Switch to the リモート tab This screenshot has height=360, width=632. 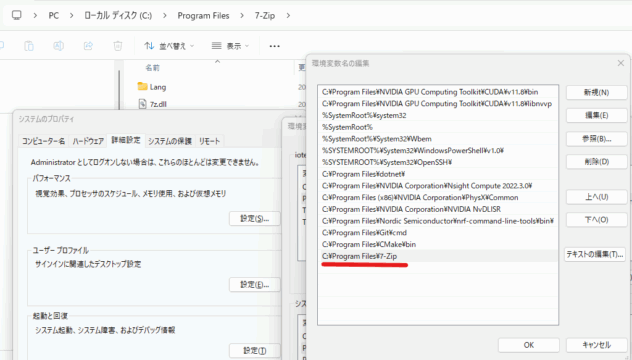pos(209,141)
